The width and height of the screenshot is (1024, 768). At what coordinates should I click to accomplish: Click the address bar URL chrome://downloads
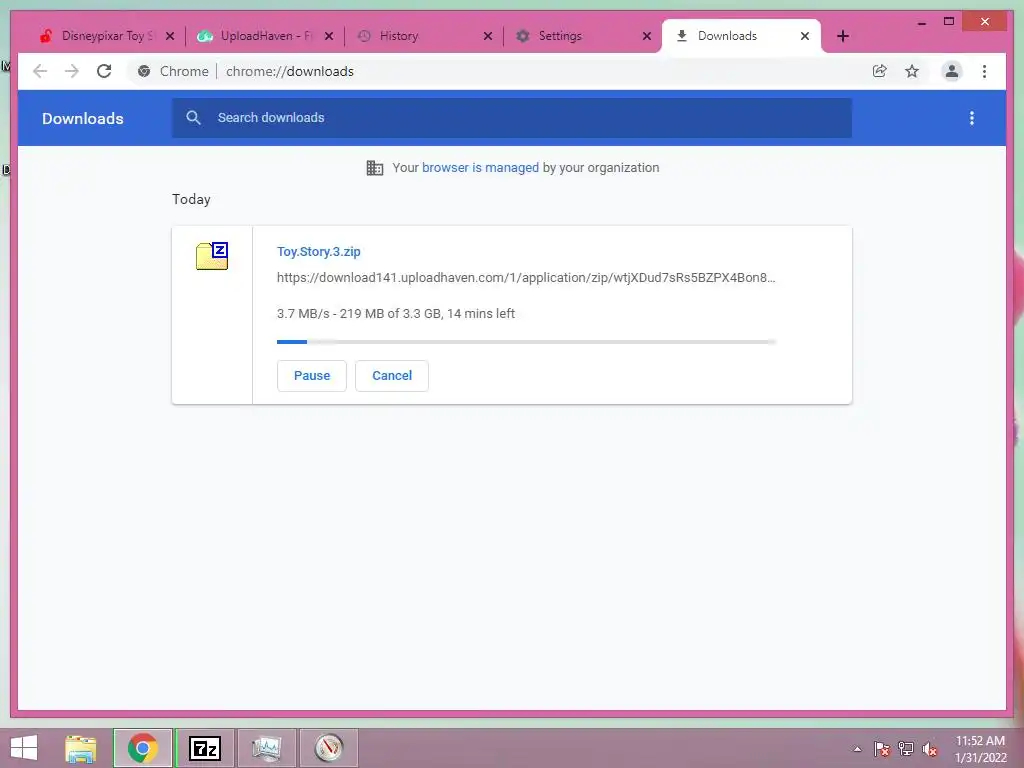click(290, 71)
